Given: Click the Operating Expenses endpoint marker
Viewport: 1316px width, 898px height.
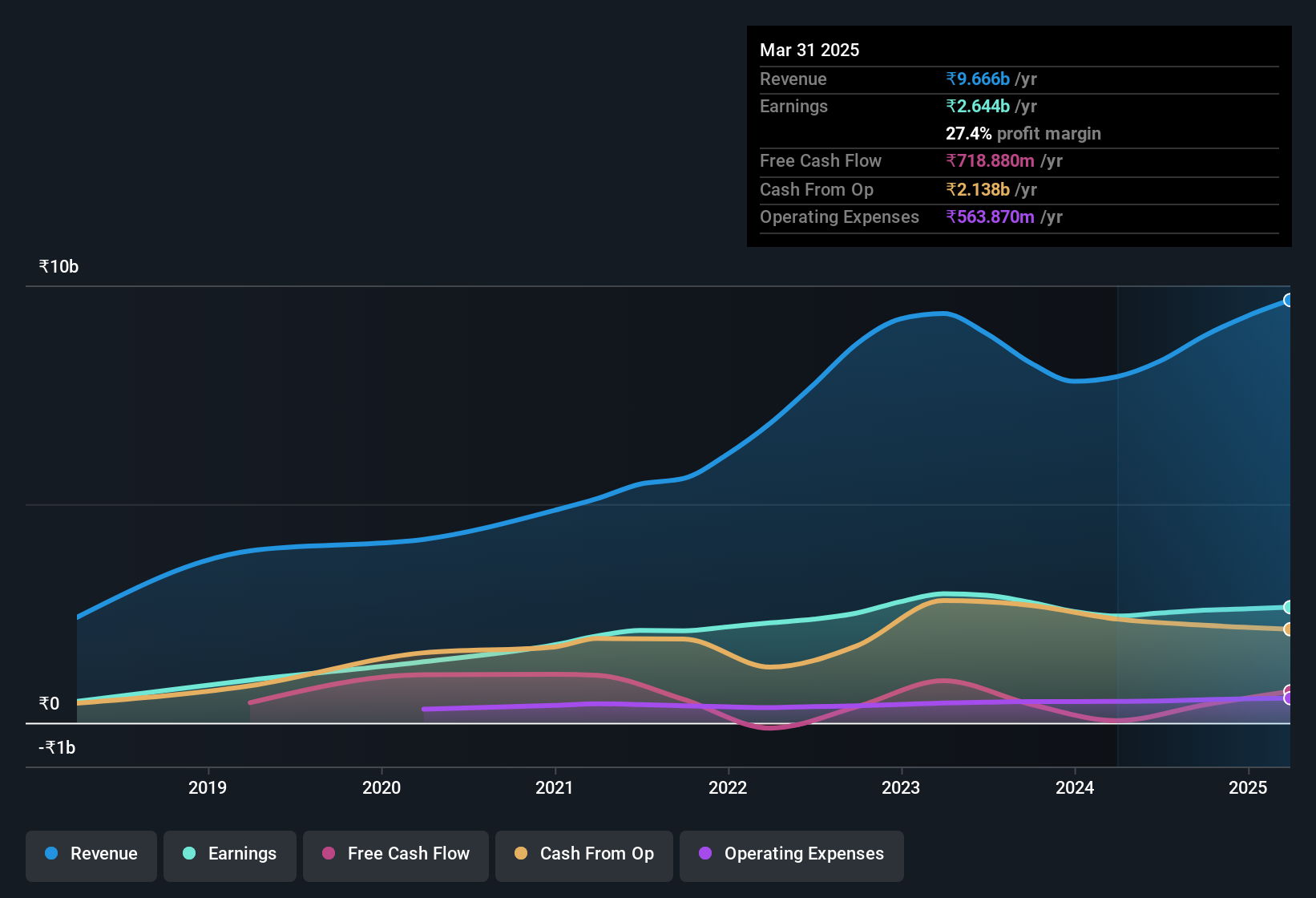Looking at the screenshot, I should [x=1289, y=698].
